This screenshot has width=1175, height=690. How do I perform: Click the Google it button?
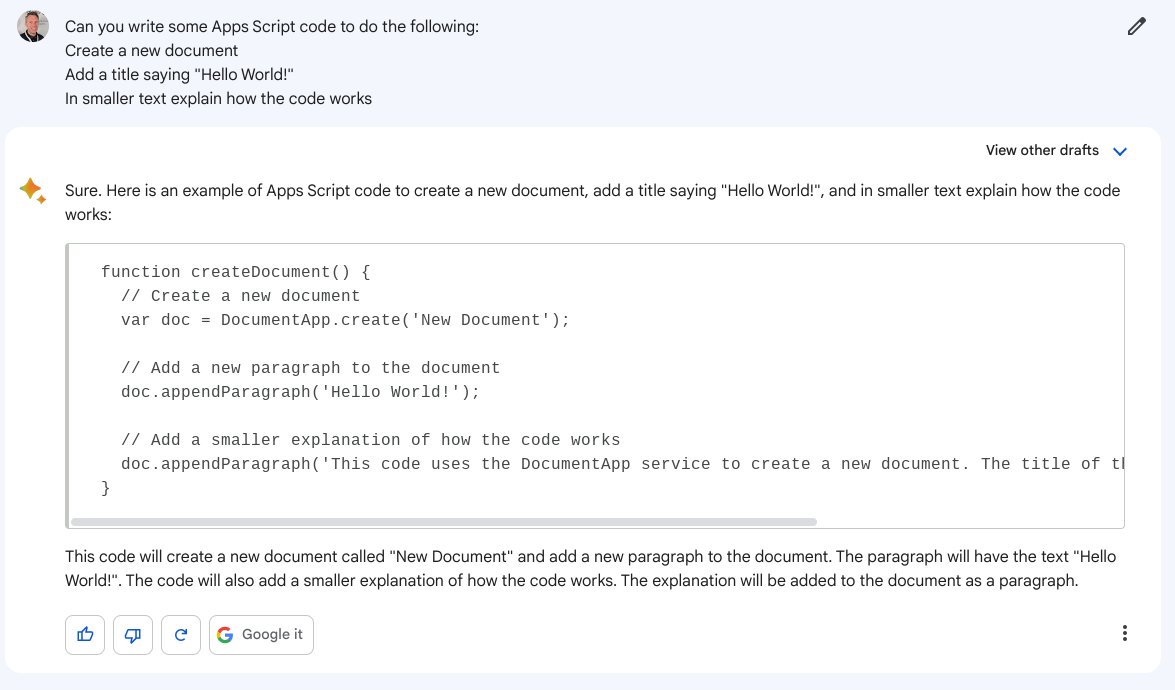click(261, 634)
